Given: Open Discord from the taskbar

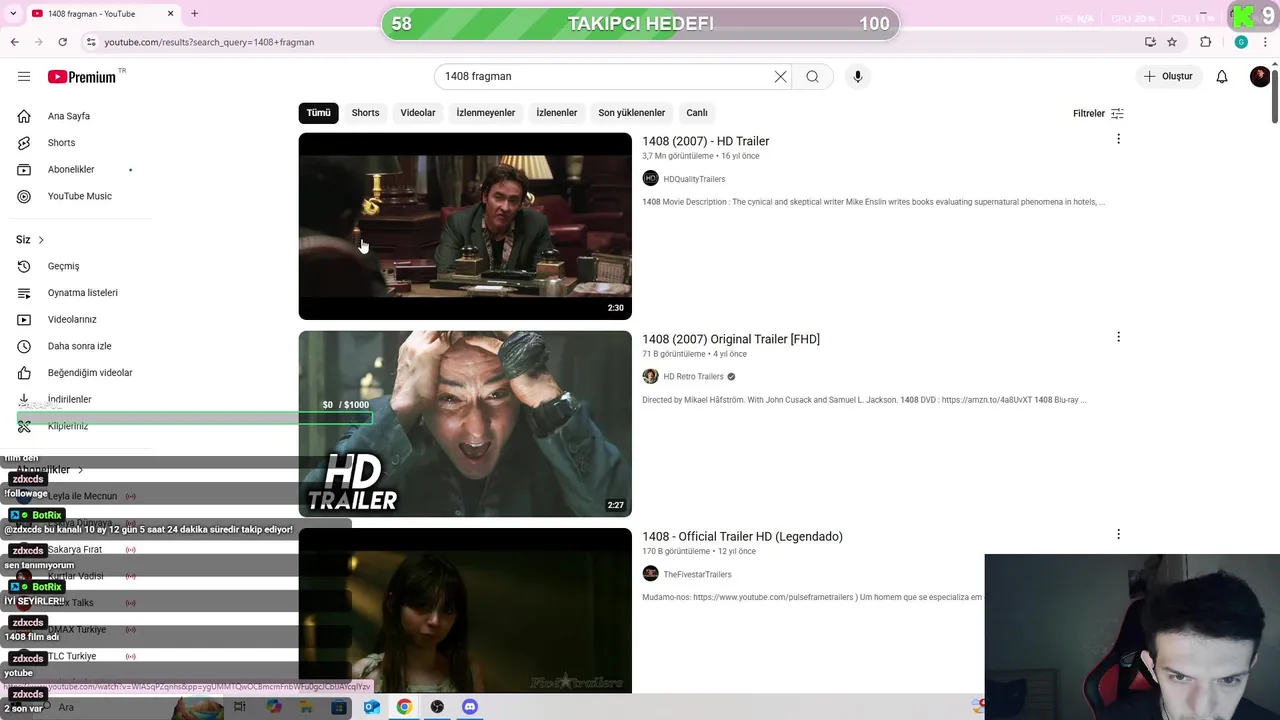Looking at the screenshot, I should coord(470,707).
